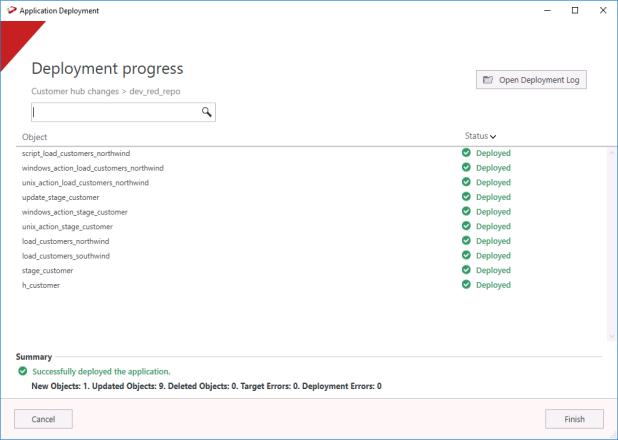This screenshot has width=618, height=440.
Task: Click the status icon beside update_stage_customer
Action: pos(466,197)
